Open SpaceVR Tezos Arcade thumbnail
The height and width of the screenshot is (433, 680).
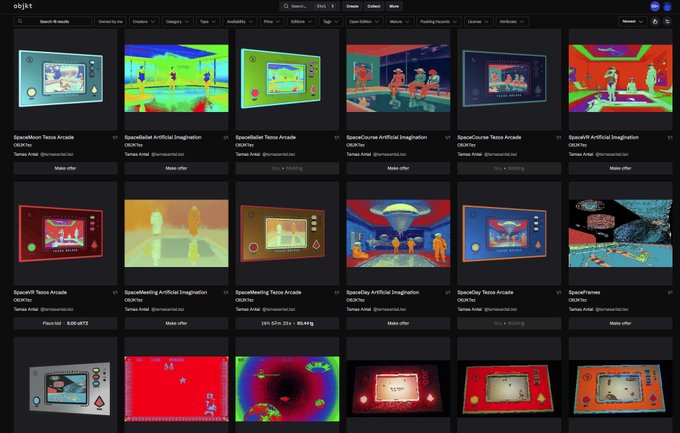click(65, 233)
